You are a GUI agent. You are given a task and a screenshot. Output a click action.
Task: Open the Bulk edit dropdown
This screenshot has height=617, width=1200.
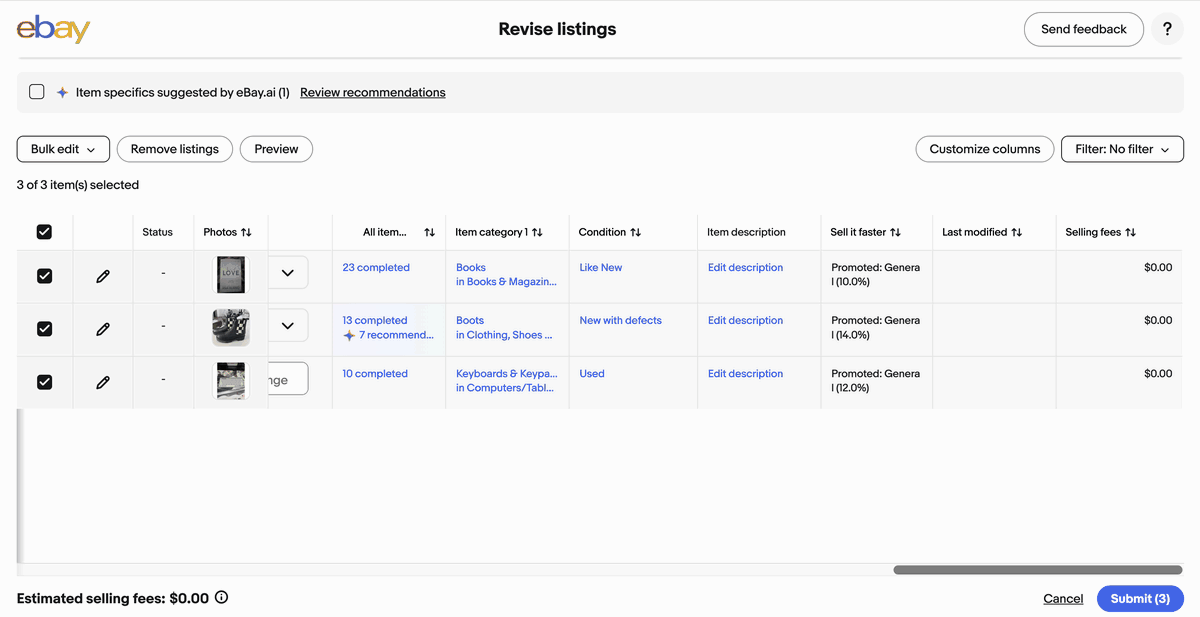tap(63, 149)
